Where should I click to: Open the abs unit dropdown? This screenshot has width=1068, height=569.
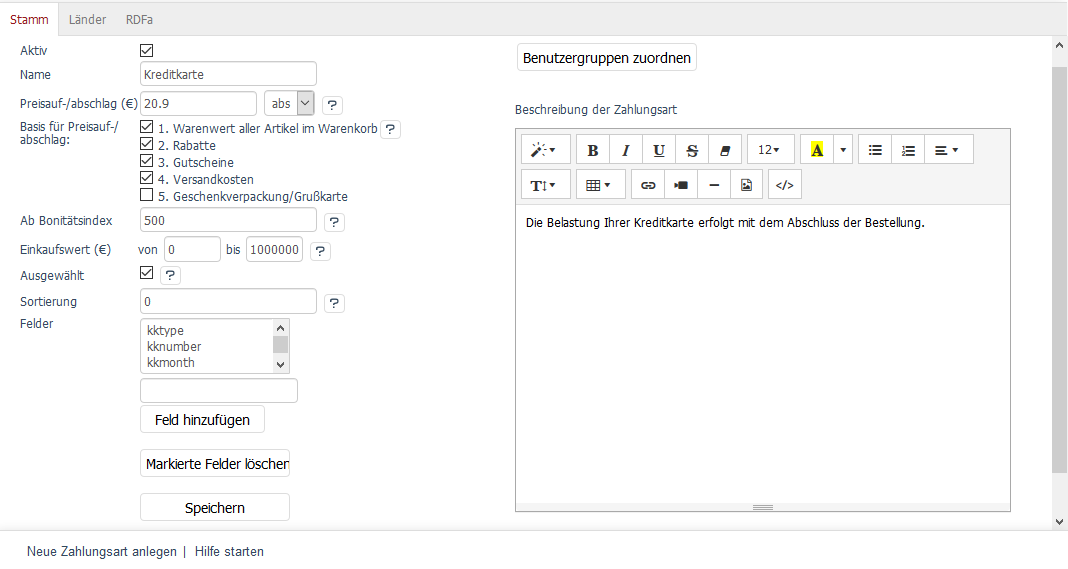(x=290, y=103)
